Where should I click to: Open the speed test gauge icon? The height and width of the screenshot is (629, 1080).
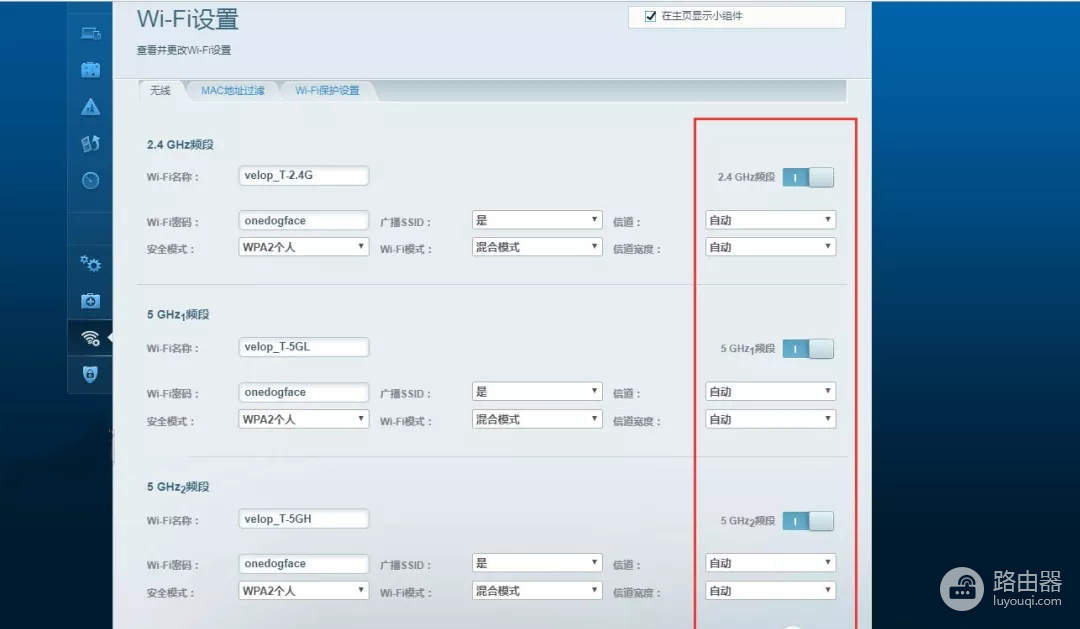(90, 181)
